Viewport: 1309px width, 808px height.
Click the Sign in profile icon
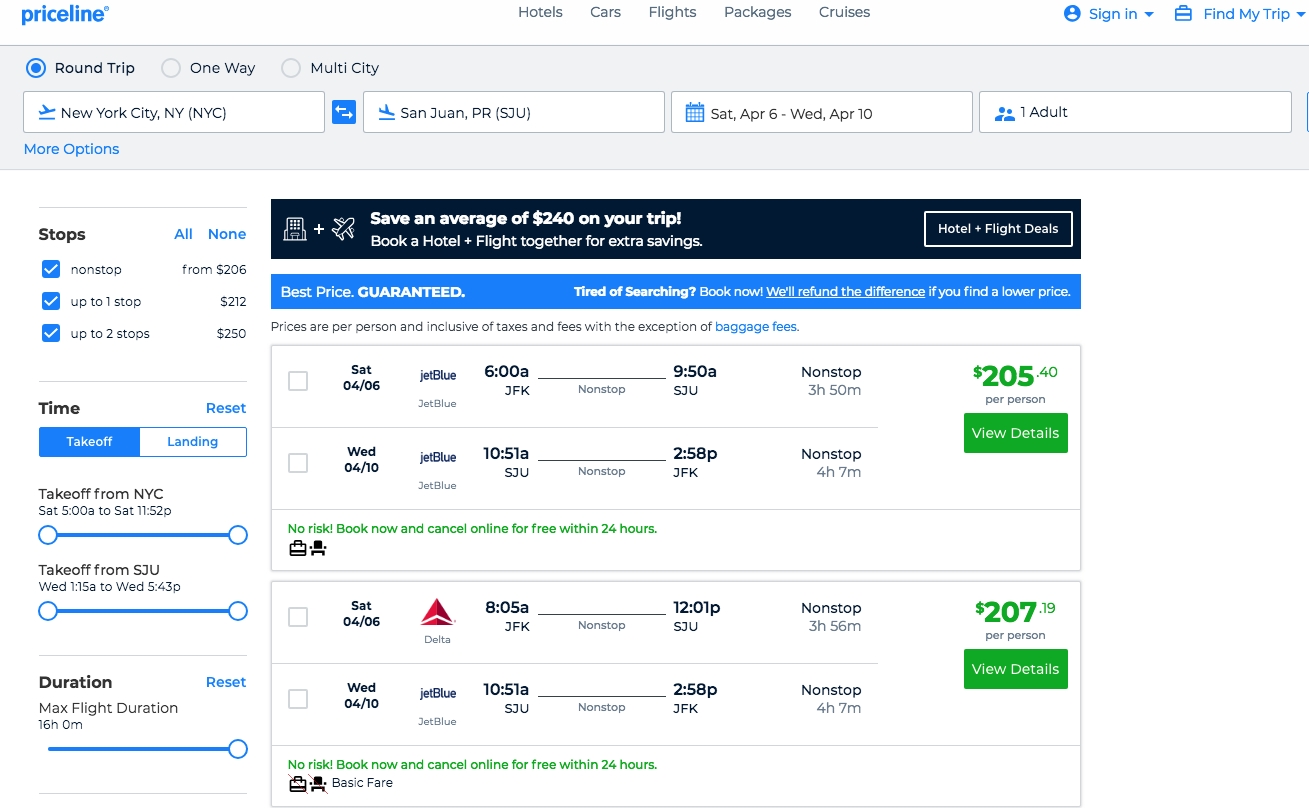tap(1073, 13)
